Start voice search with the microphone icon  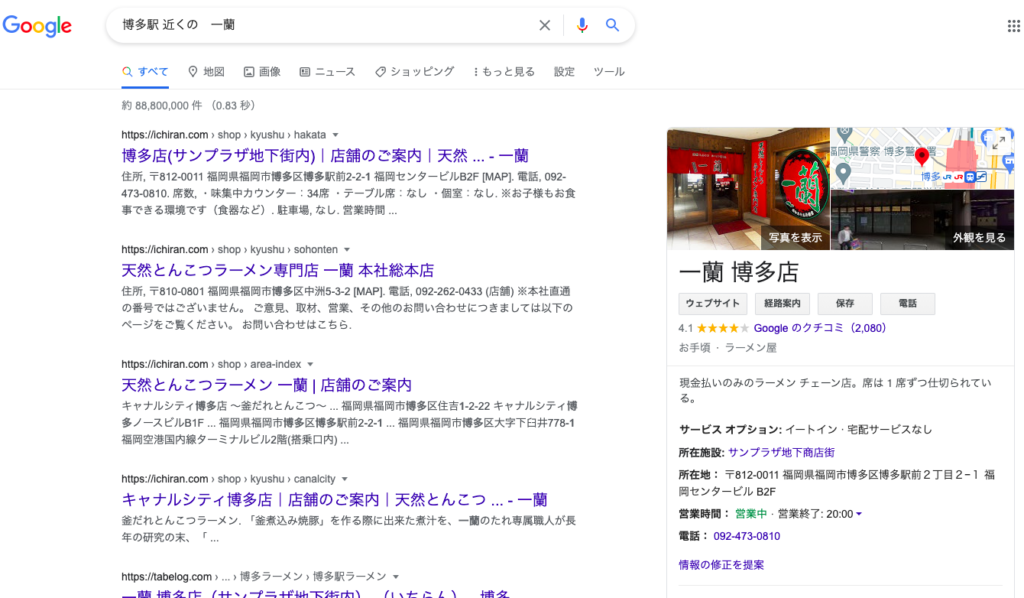click(x=582, y=25)
